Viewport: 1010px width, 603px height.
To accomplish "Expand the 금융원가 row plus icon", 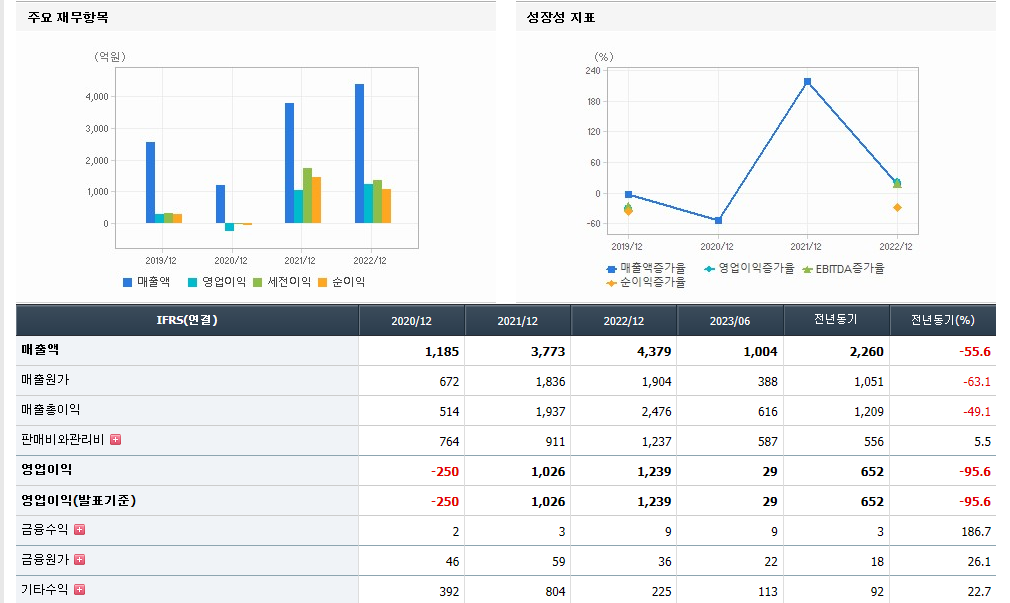I will (79, 559).
